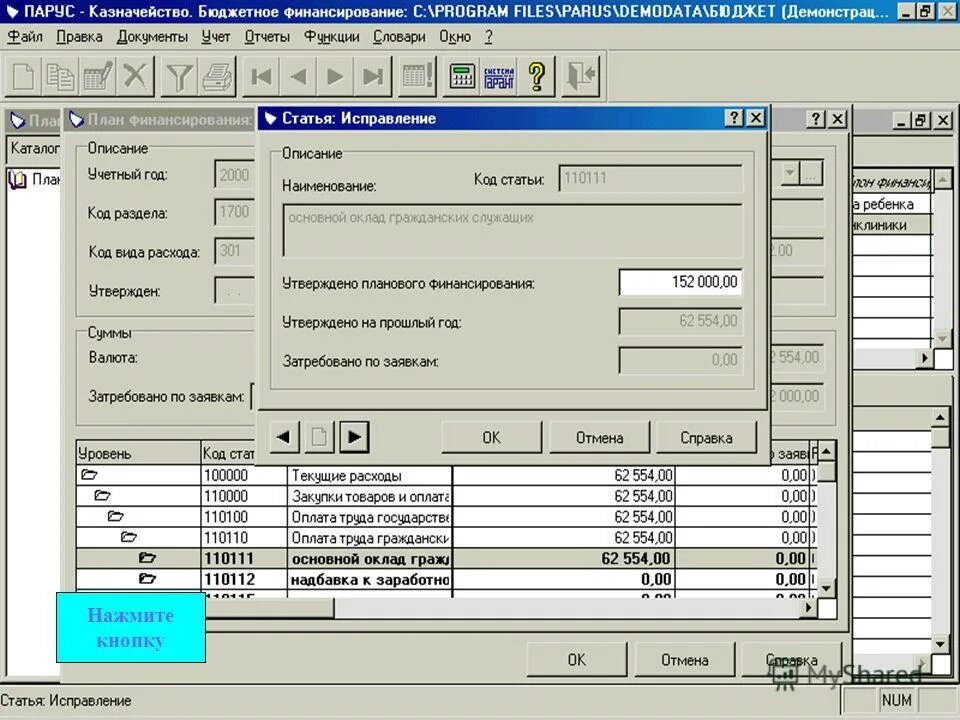Click the New document toolbar icon
960x720 pixels.
coord(23,77)
